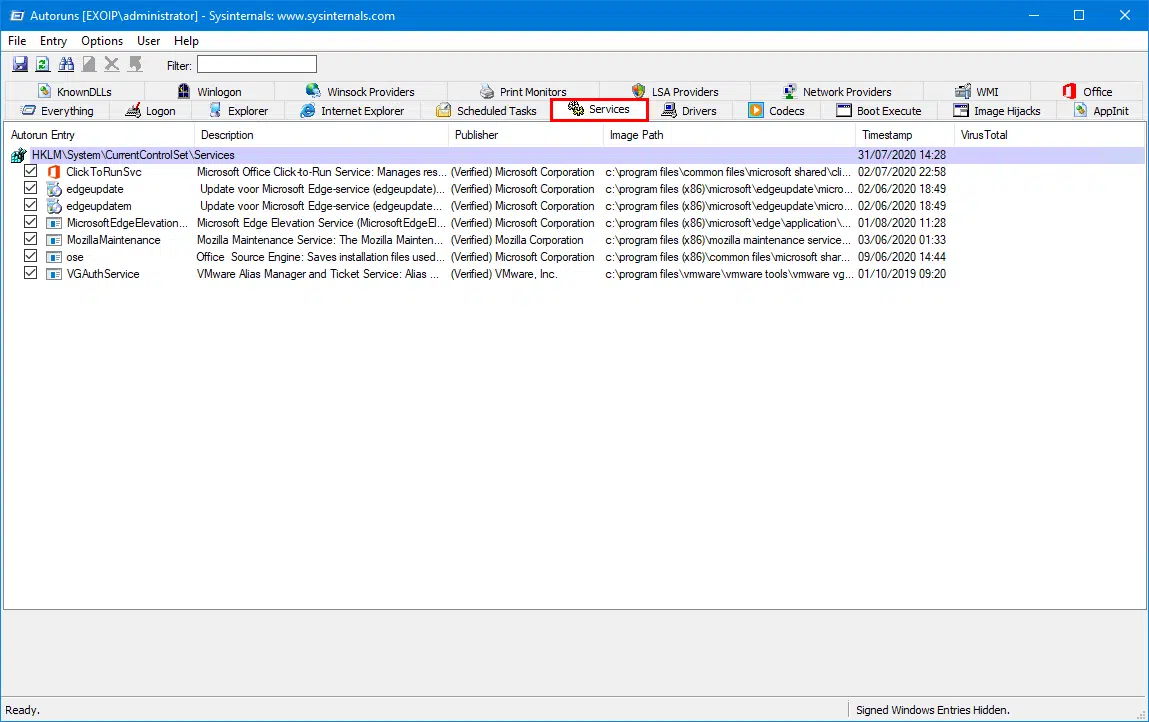1149x722 pixels.
Task: Switch to the Everything tab
Action: pyautogui.click(x=57, y=111)
